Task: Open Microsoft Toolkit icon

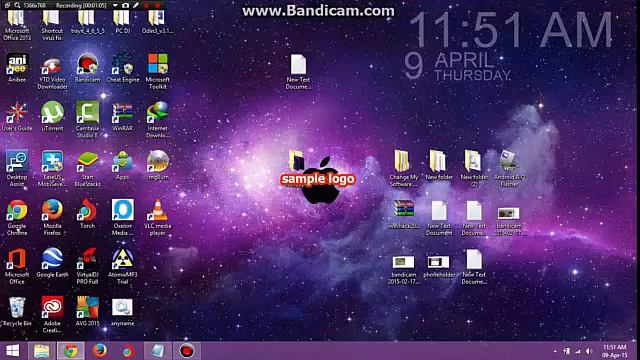Action: 158,72
